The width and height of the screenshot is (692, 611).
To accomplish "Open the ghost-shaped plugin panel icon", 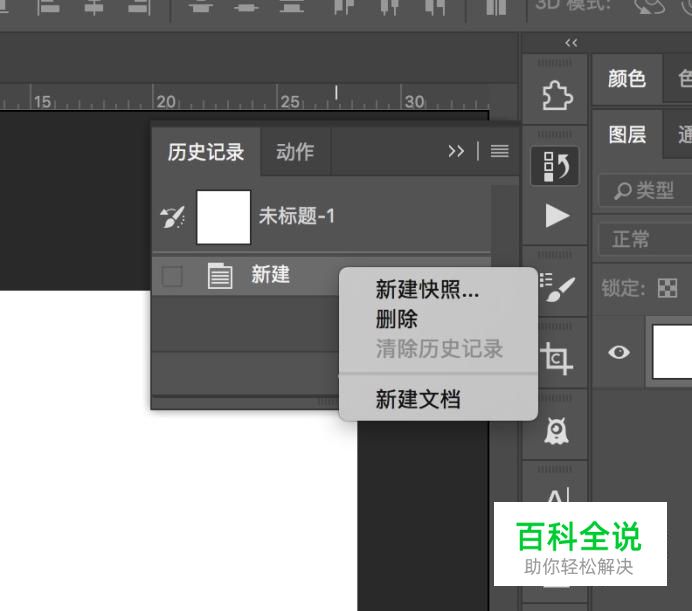I will pos(556,430).
